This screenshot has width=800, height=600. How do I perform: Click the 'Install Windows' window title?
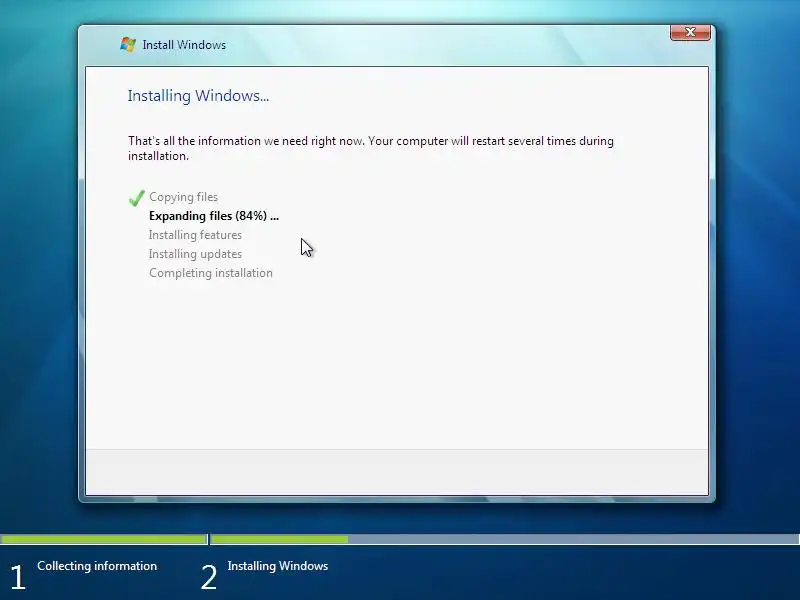coord(184,45)
